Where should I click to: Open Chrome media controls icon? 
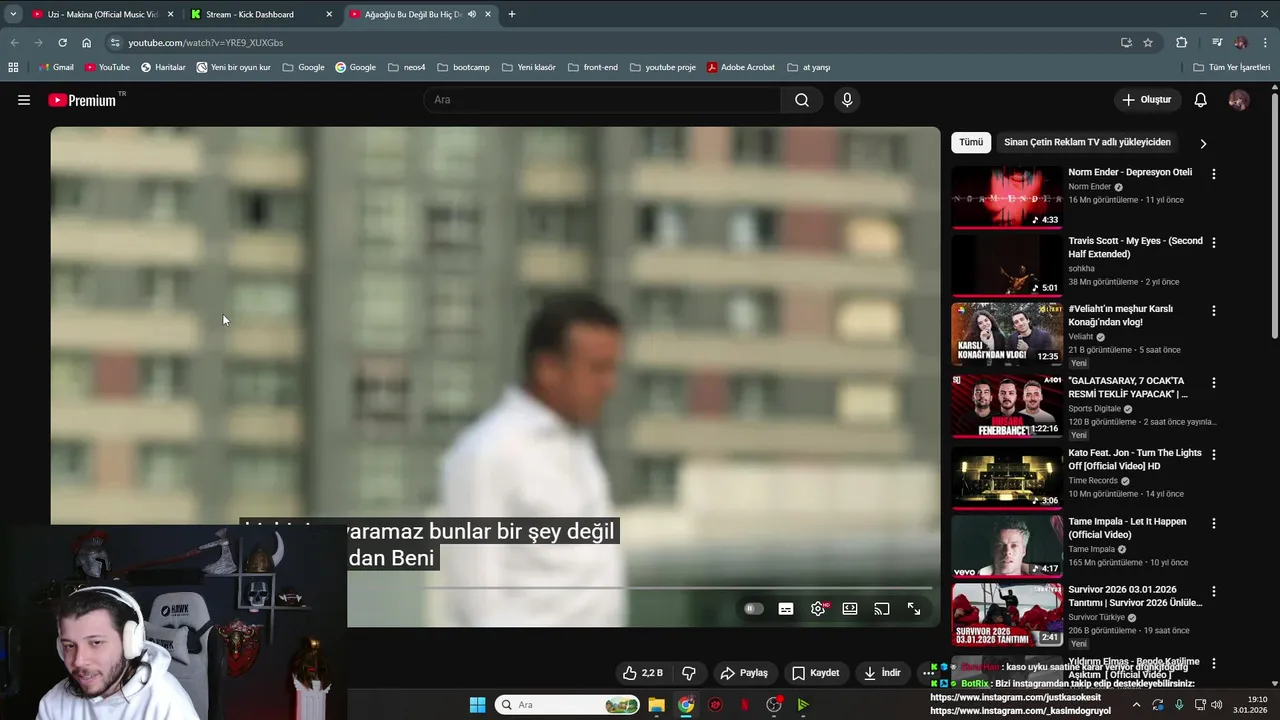pos(1217,43)
